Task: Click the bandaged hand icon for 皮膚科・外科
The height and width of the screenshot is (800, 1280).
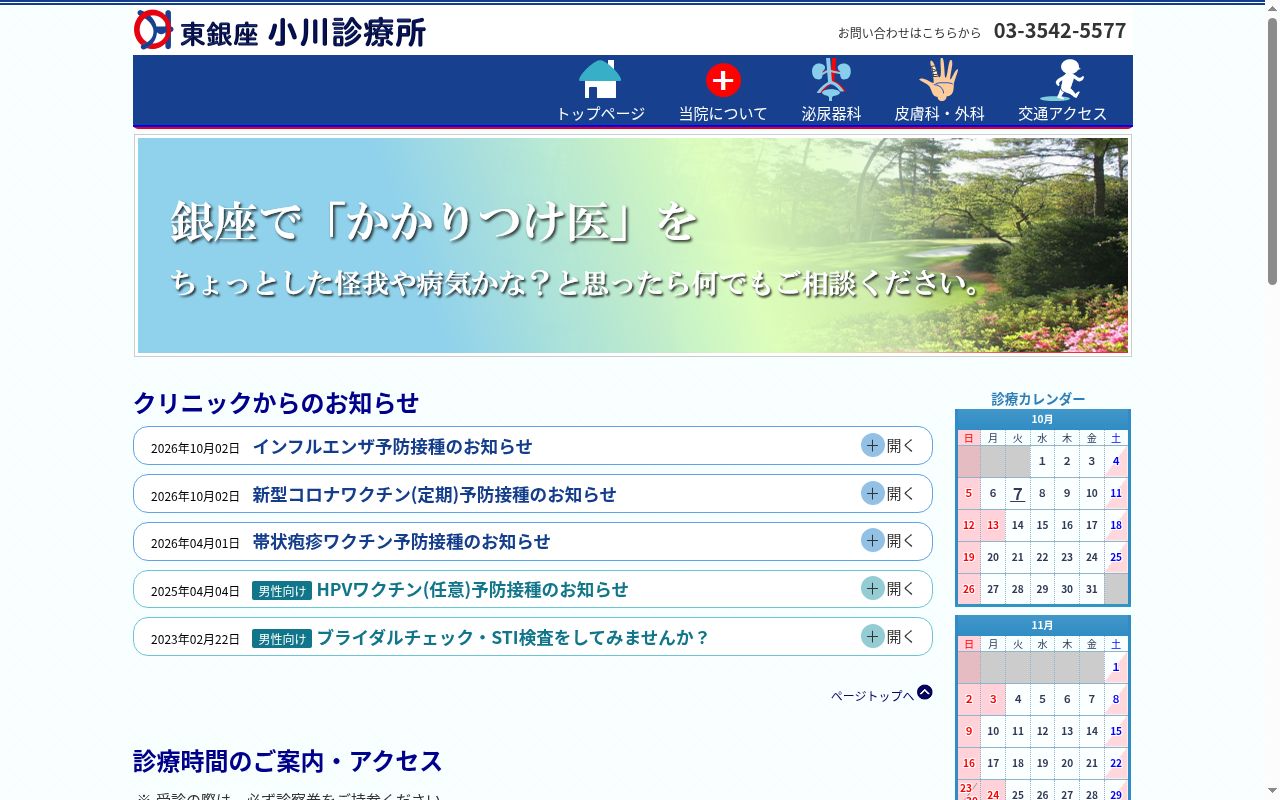Action: click(939, 79)
